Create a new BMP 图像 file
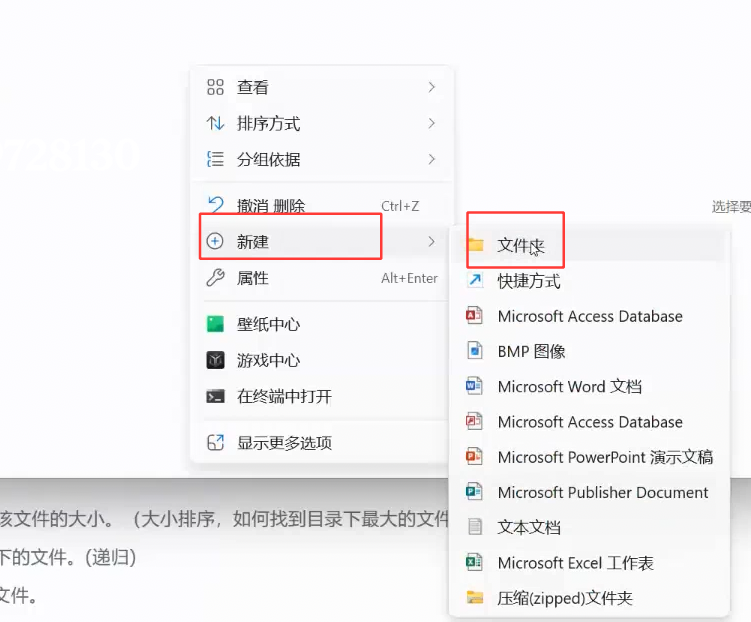The width and height of the screenshot is (751, 622). (590, 351)
